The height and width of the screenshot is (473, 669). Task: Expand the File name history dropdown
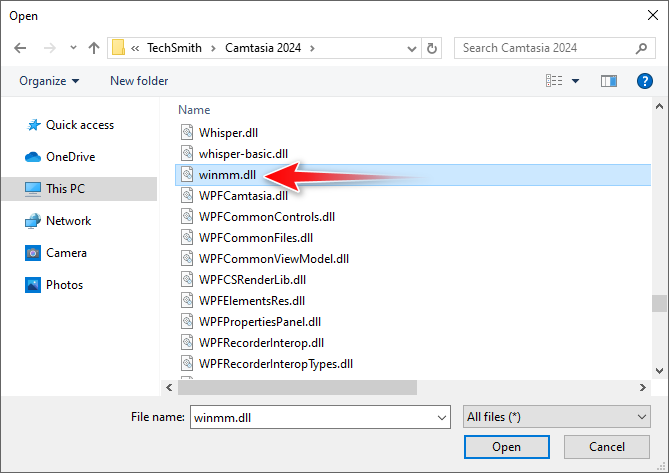point(441,416)
